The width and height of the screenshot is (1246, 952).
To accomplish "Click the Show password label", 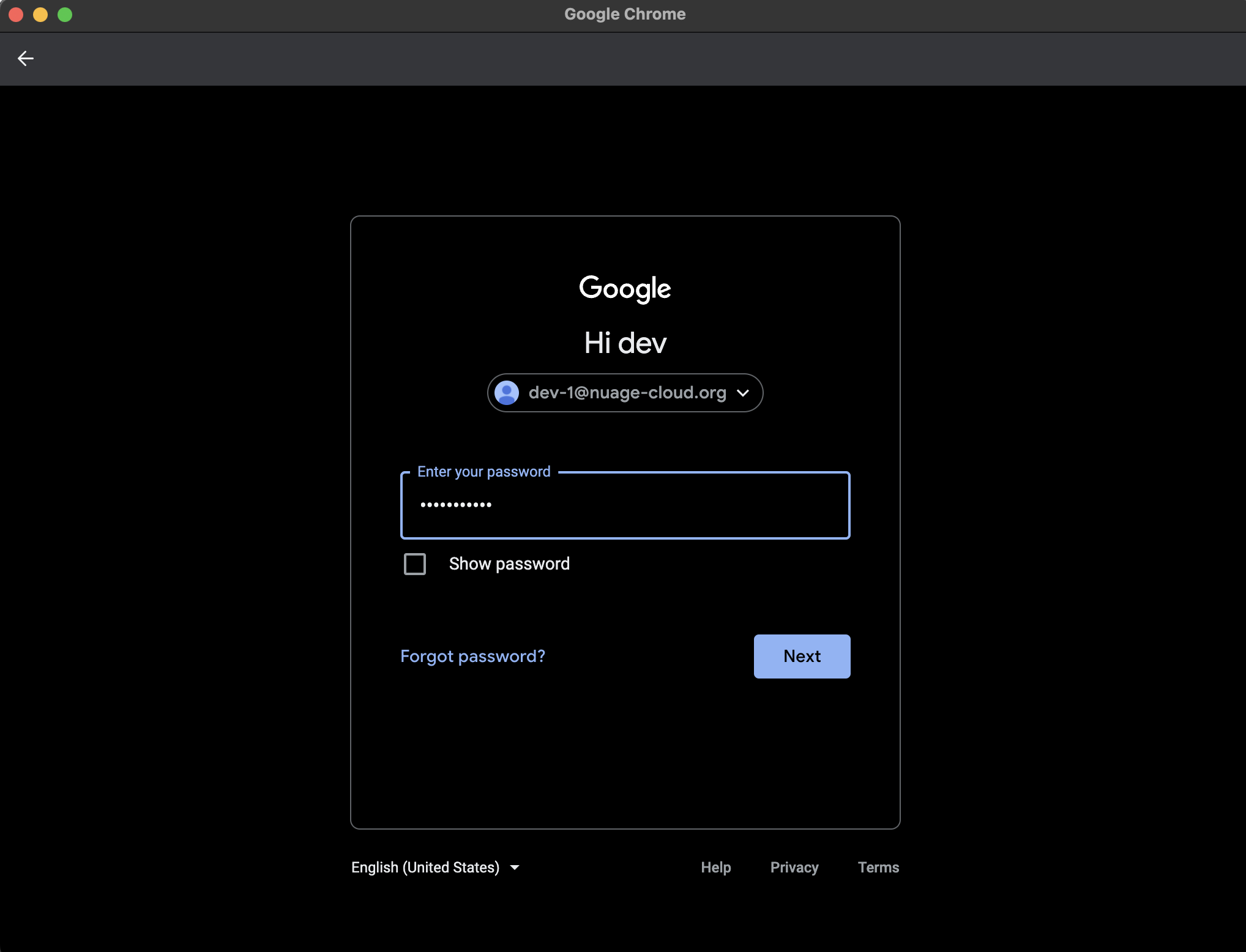I will pos(509,564).
